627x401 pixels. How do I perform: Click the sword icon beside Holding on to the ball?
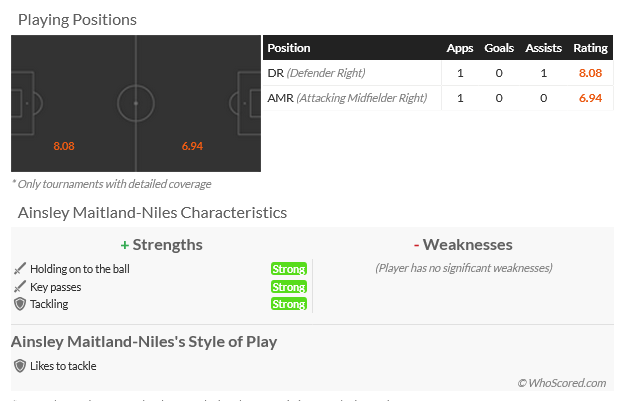click(x=20, y=269)
